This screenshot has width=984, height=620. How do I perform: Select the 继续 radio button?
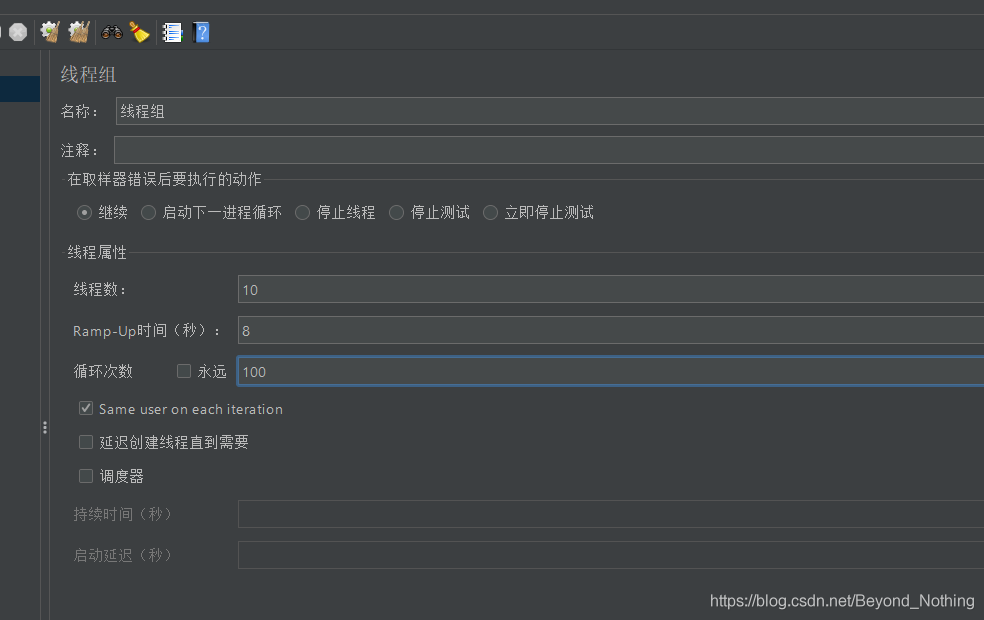(84, 213)
